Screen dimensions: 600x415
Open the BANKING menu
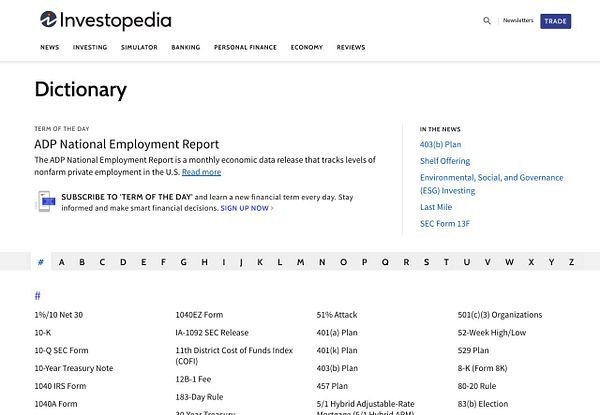[x=186, y=47]
